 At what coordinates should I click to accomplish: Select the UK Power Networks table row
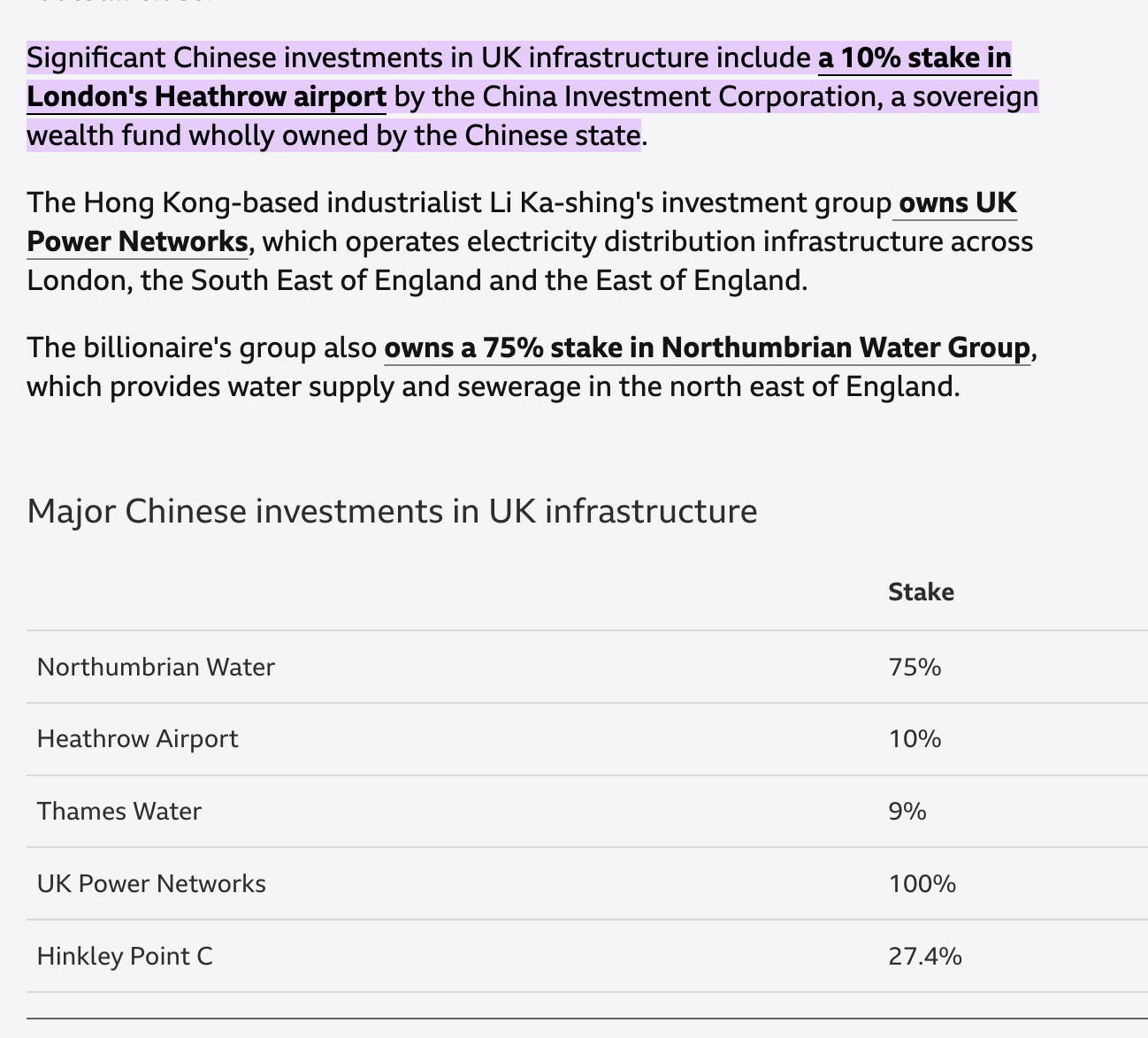click(587, 883)
